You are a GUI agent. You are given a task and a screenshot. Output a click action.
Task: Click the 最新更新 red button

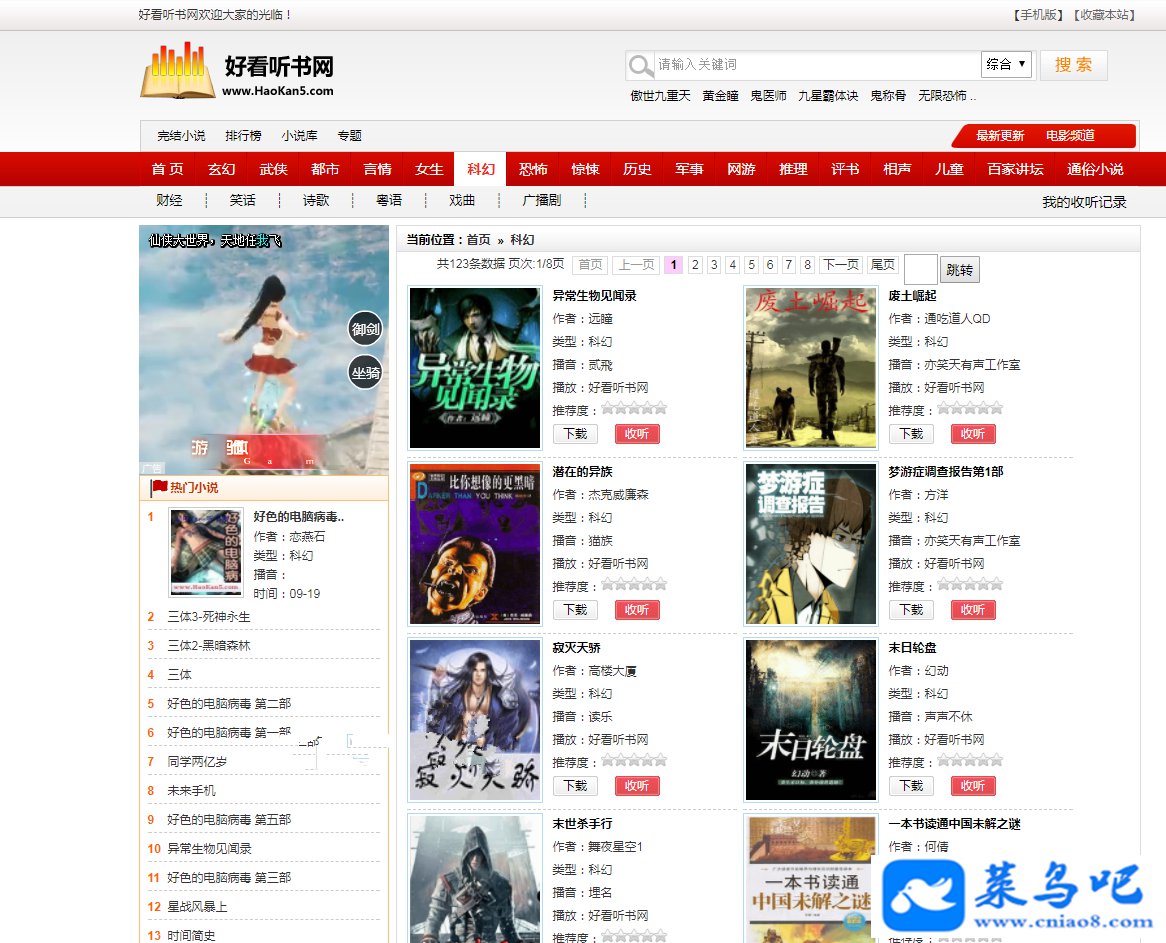point(999,135)
